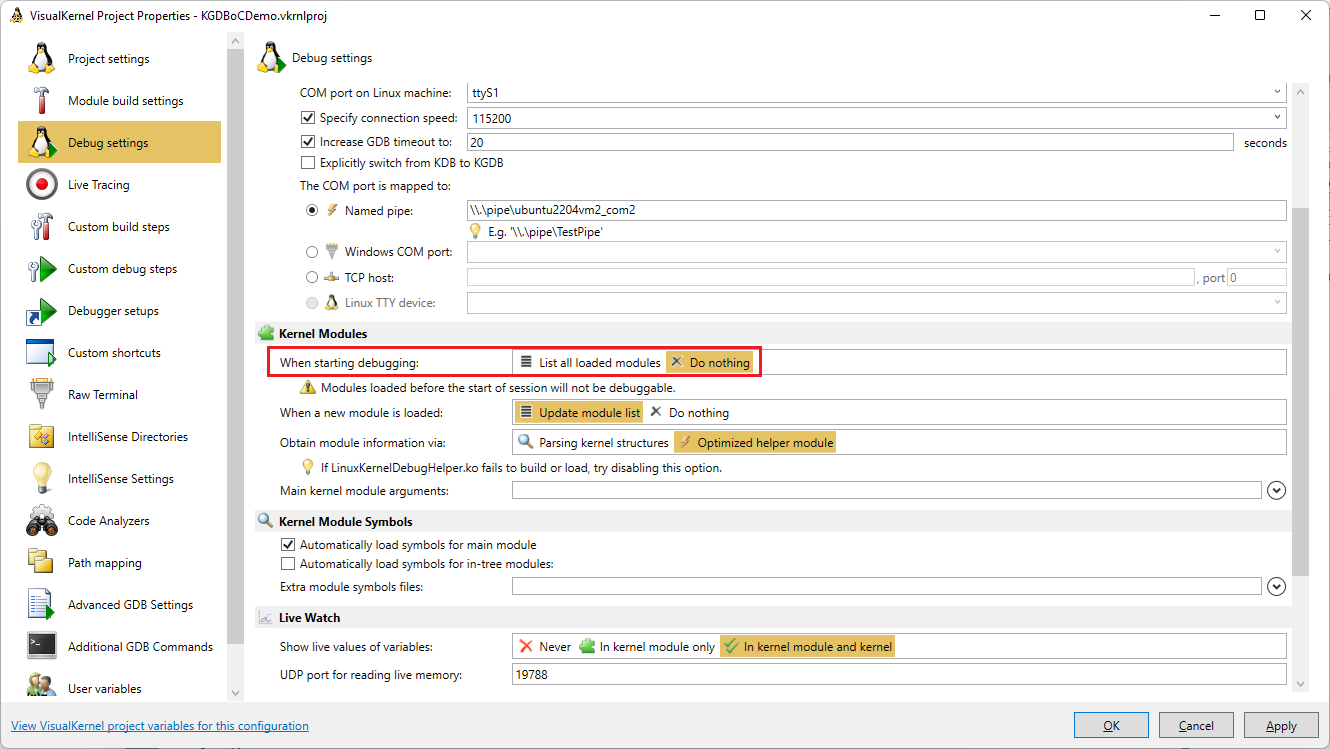
Task: Select Optimized helper module option
Action: [755, 442]
